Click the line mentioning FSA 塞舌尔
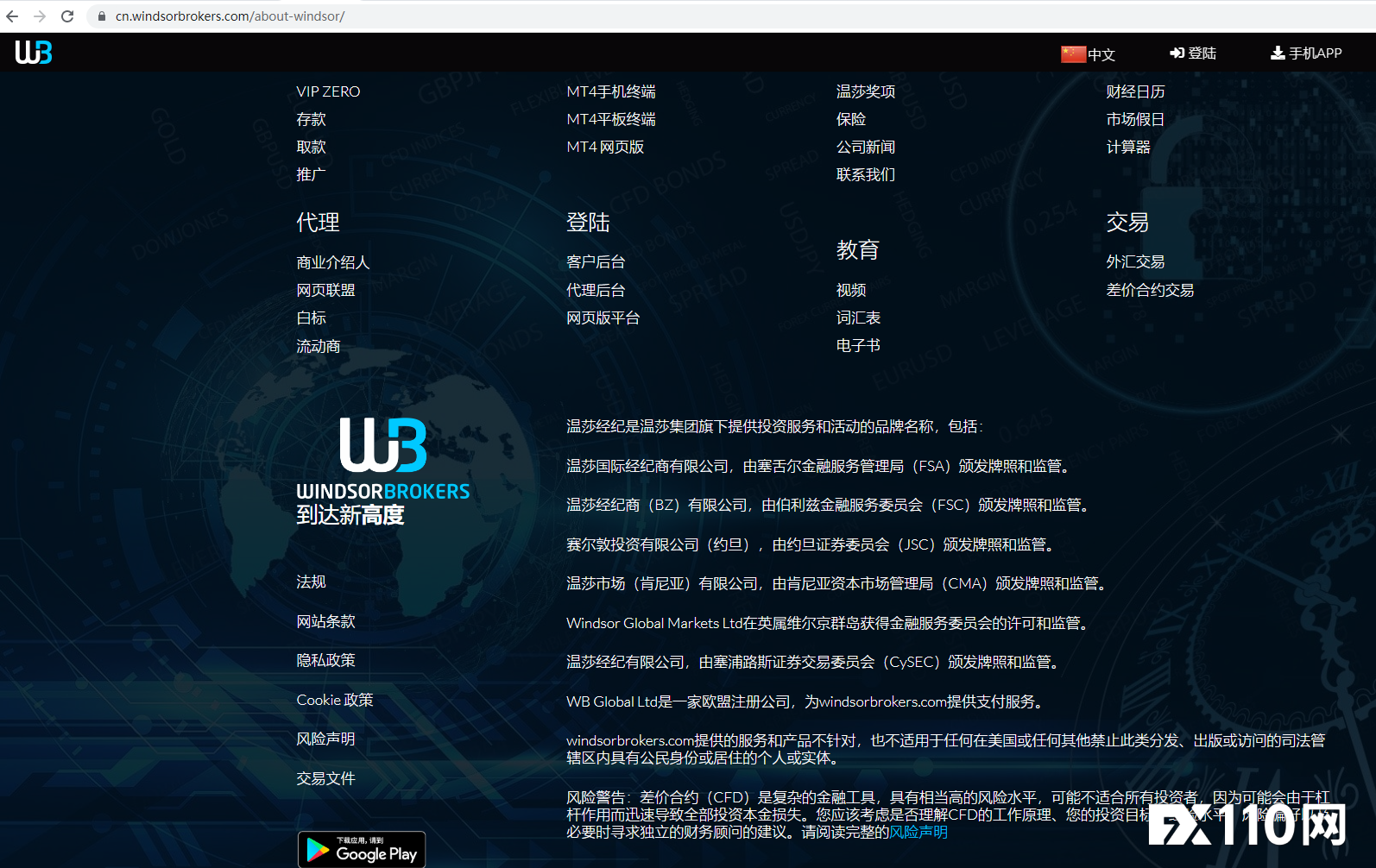The height and width of the screenshot is (868, 1376). point(820,466)
